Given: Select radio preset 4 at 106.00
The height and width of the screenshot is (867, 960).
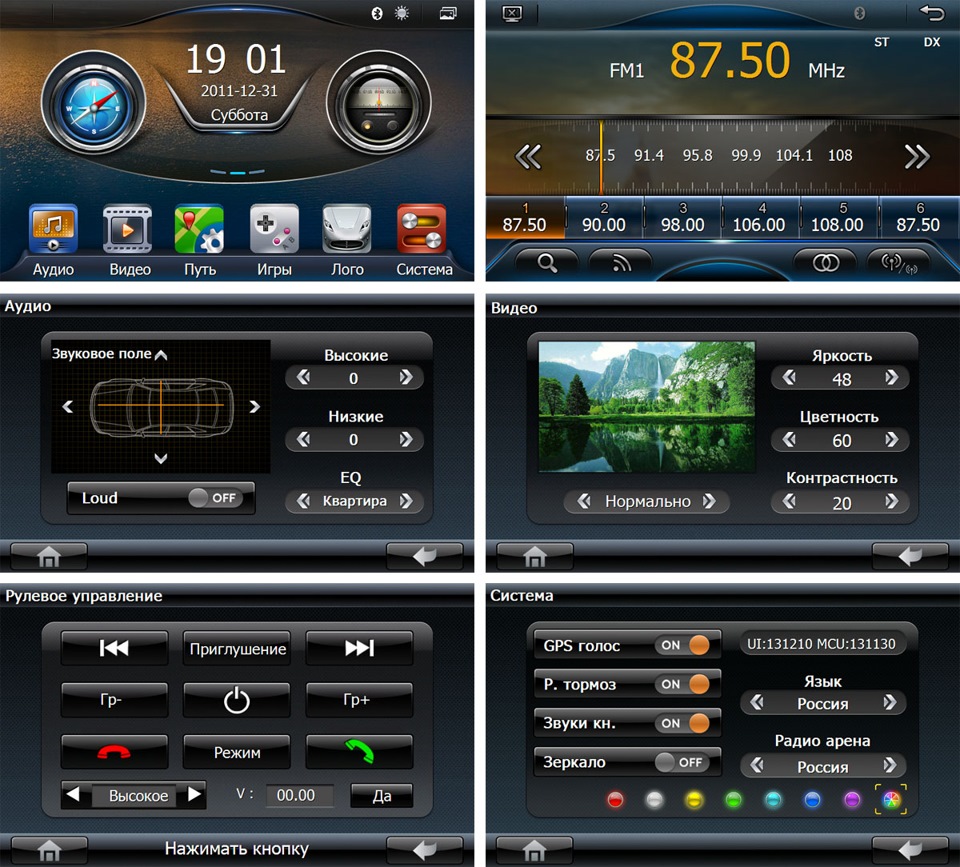Looking at the screenshot, I should click(x=759, y=218).
